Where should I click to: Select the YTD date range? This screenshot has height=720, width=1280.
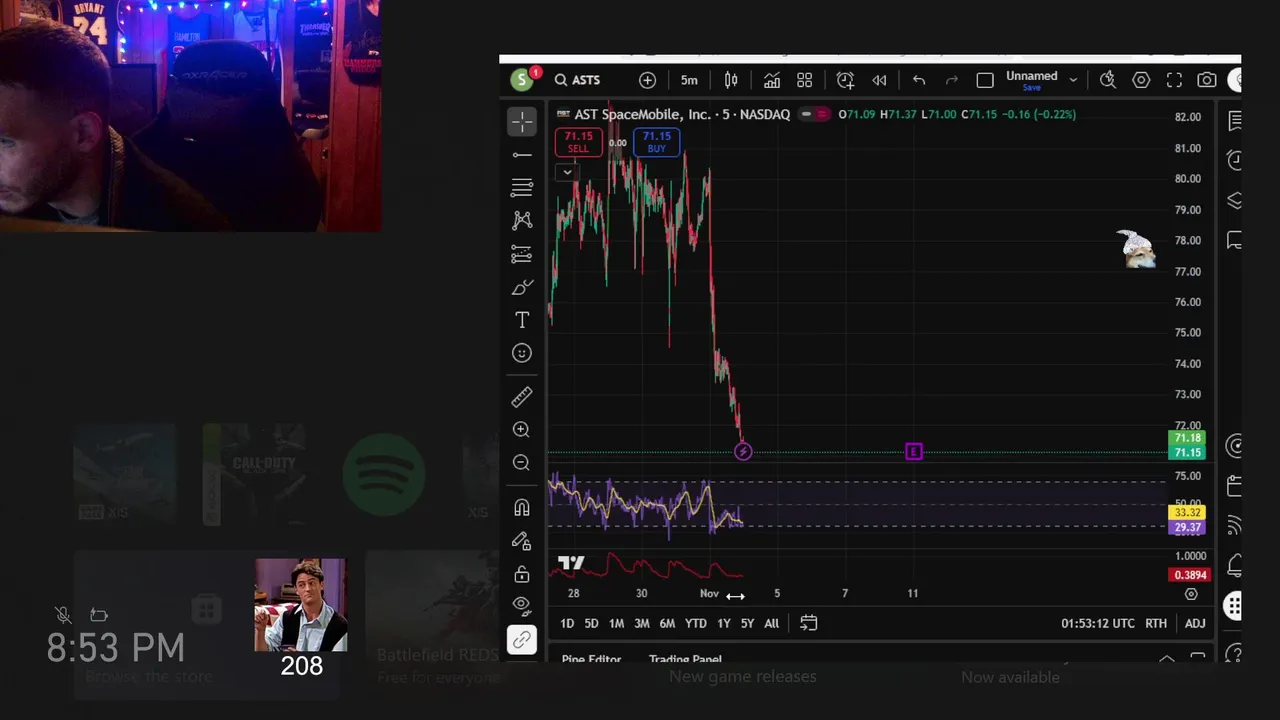695,623
